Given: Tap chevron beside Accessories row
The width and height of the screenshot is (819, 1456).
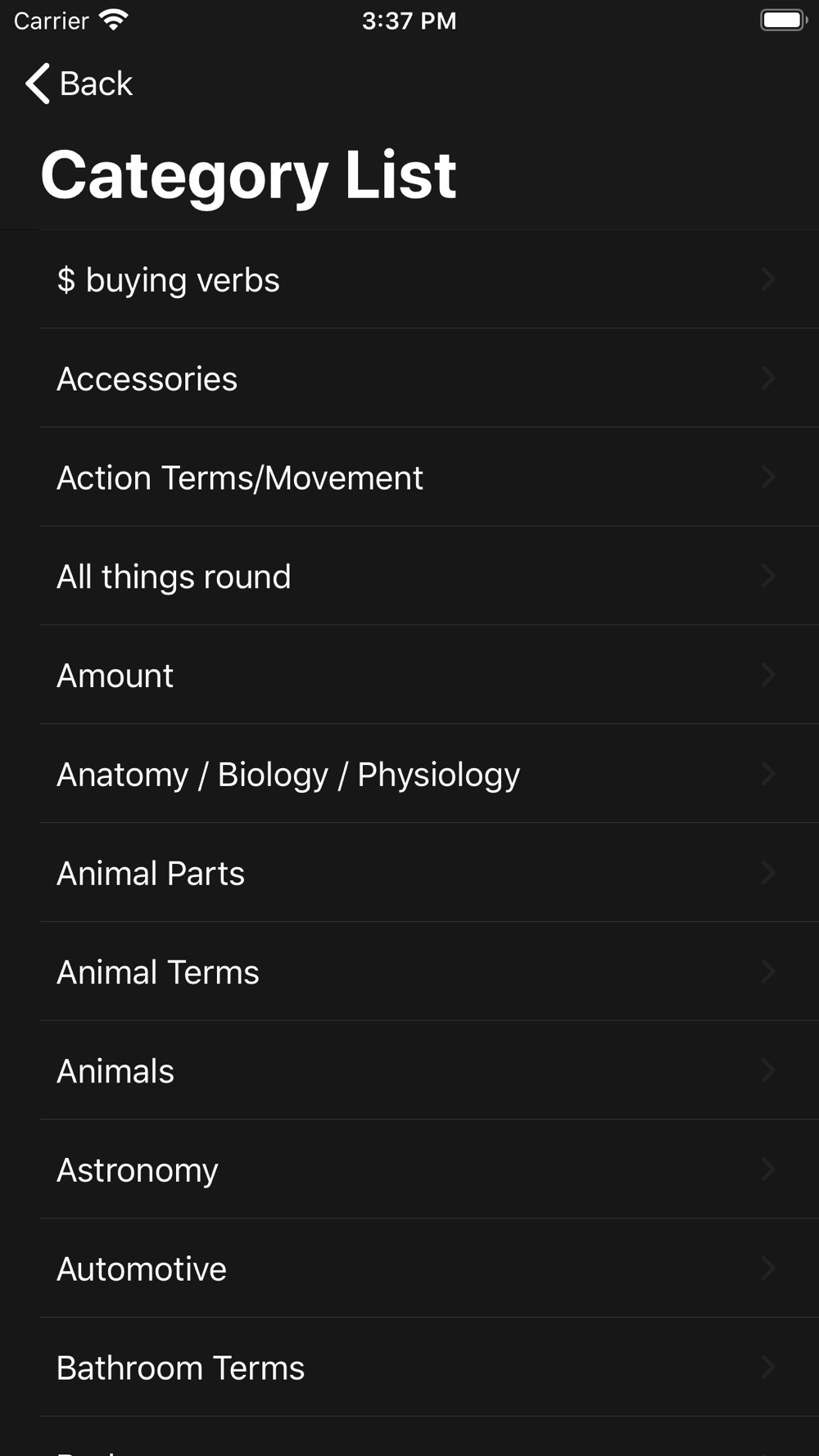Looking at the screenshot, I should tap(767, 378).
